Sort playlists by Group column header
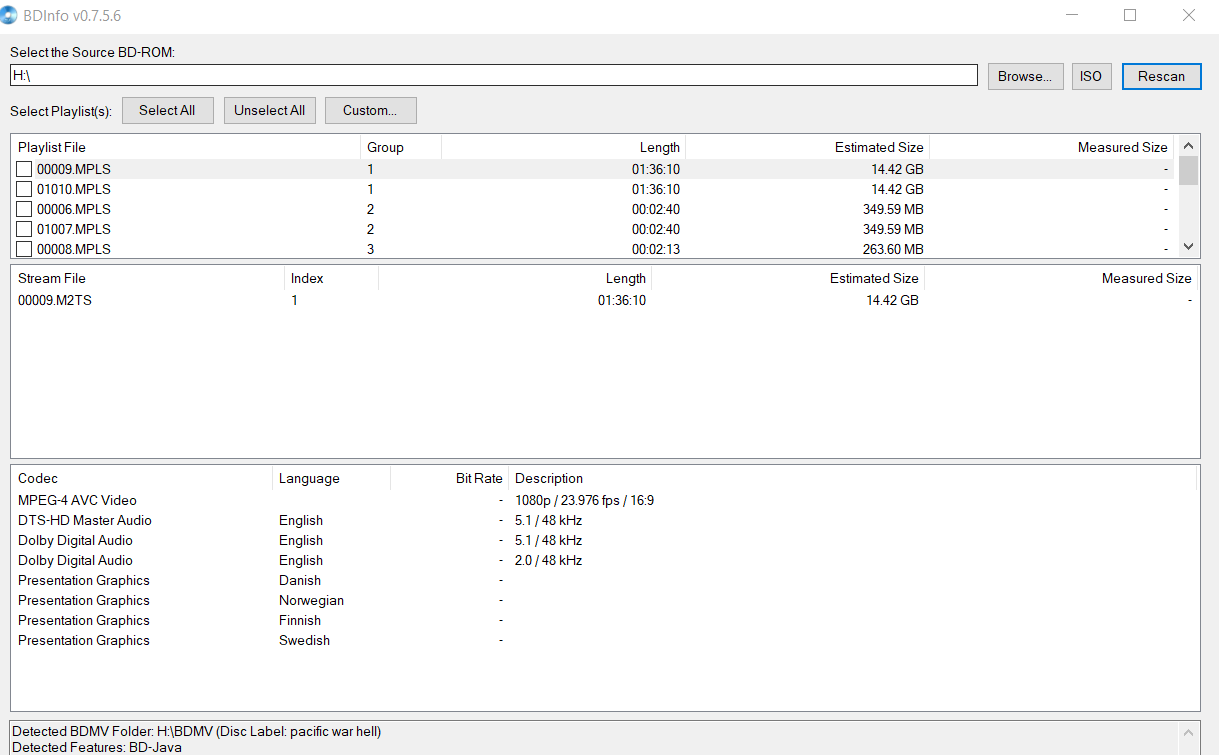1219x755 pixels. (x=401, y=147)
